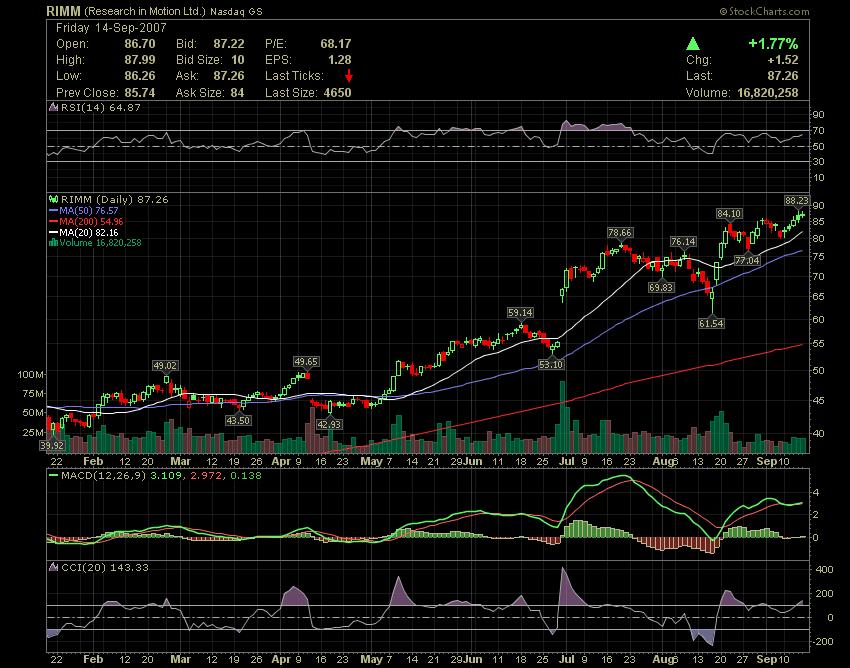This screenshot has height=668, width=850.
Task: Click the red down arrow beside Last Ticks
Action: click(349, 75)
